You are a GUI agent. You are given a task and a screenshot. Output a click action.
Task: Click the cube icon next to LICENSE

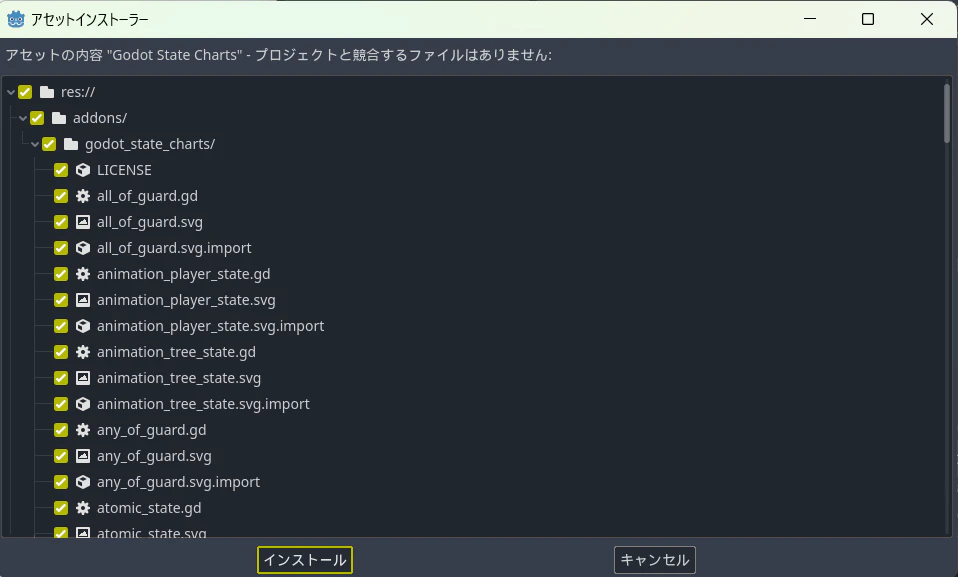[83, 170]
